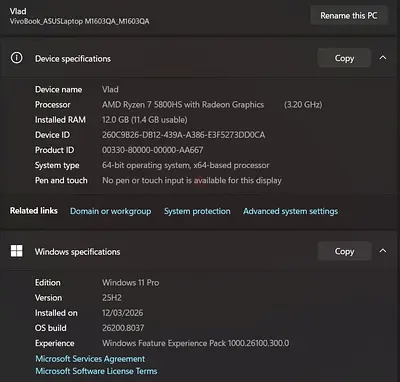Select System type value 64-bit operating system
The width and height of the screenshot is (400, 382).
tap(186, 165)
